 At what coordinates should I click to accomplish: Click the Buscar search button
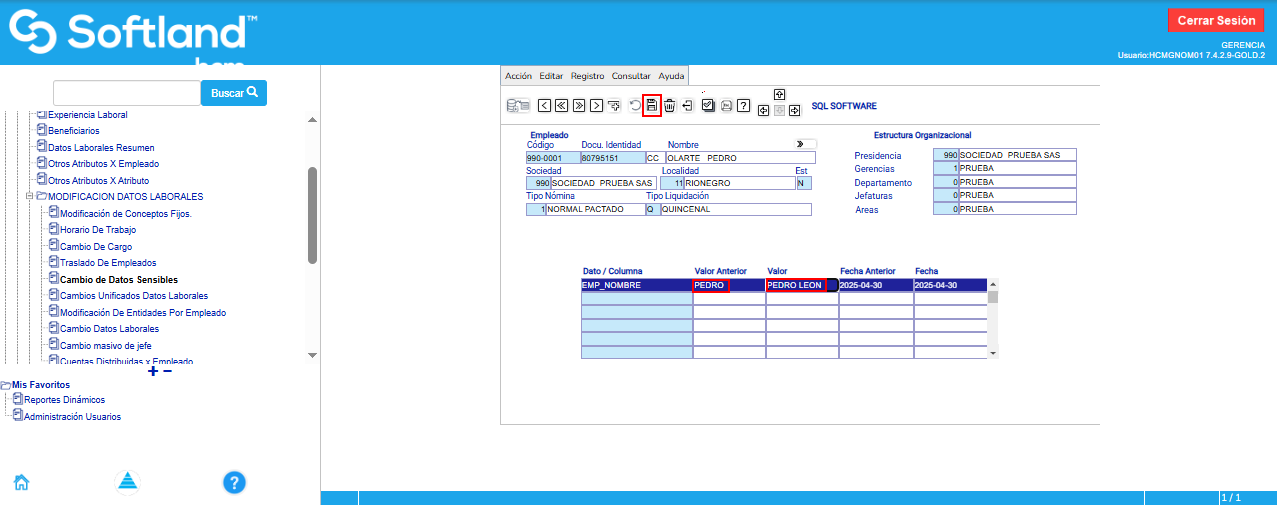234,93
